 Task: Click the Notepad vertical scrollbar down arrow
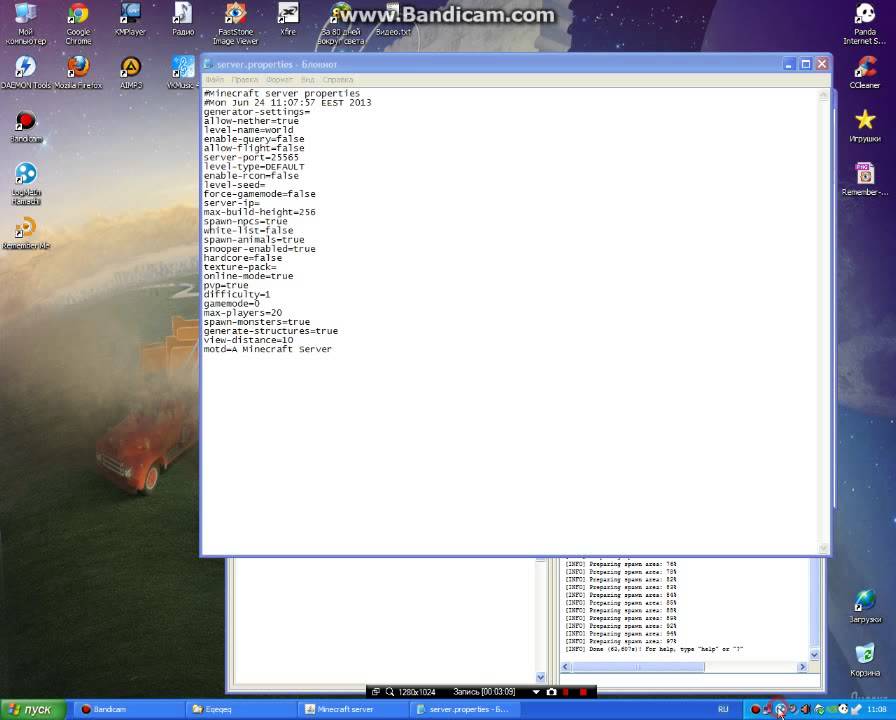[x=823, y=548]
